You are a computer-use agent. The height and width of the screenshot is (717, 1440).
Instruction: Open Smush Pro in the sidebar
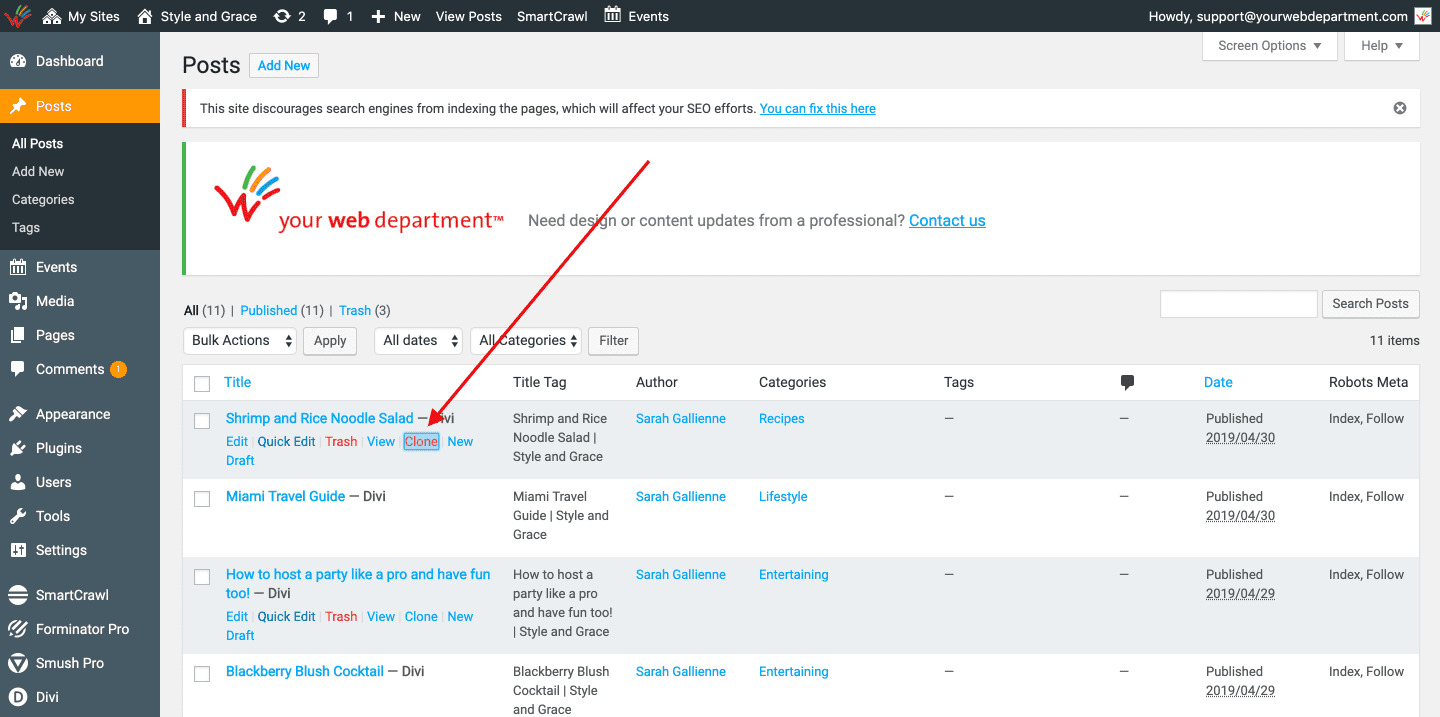pyautogui.click(x=70, y=663)
